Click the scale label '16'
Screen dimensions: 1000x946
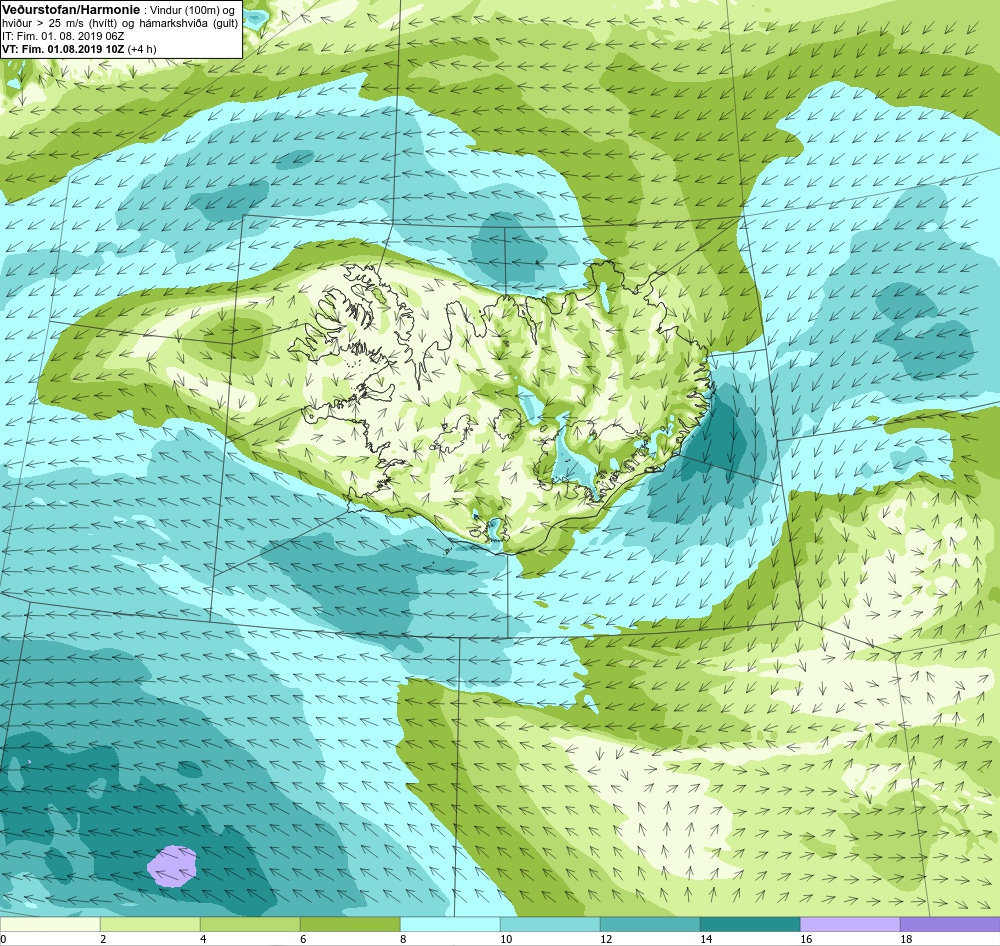coord(806,939)
